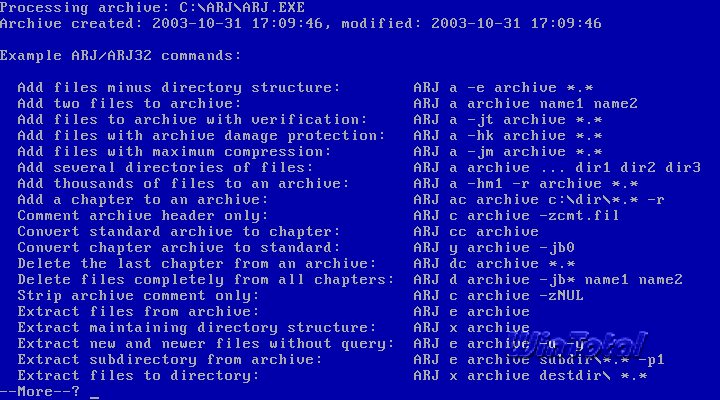
Task: Click the command 'ARJ a -e archive *.*'
Action: tap(507, 87)
